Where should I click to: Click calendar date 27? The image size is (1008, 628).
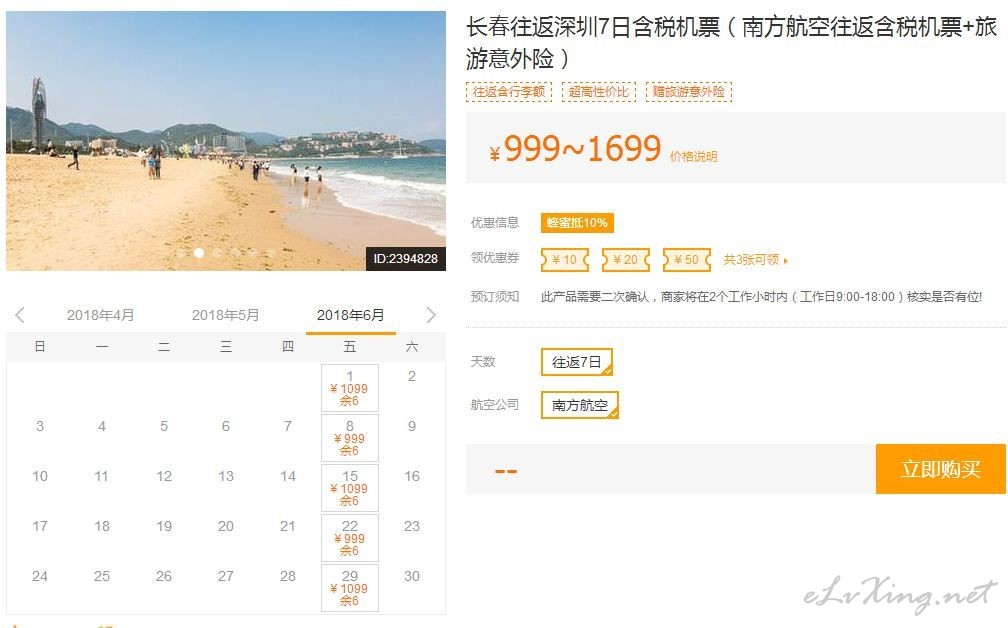pos(226,577)
